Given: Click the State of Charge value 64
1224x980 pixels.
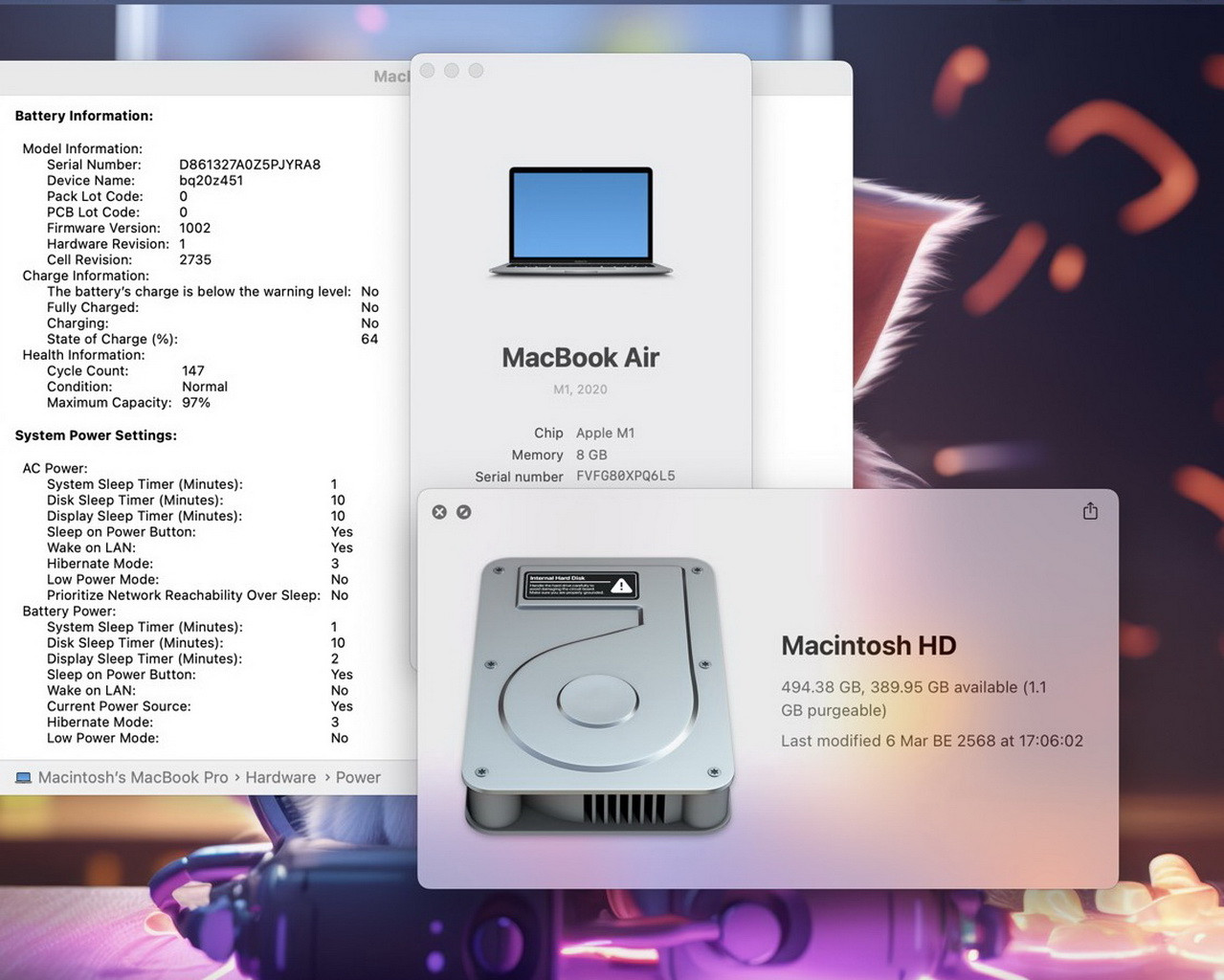Looking at the screenshot, I should click(369, 339).
